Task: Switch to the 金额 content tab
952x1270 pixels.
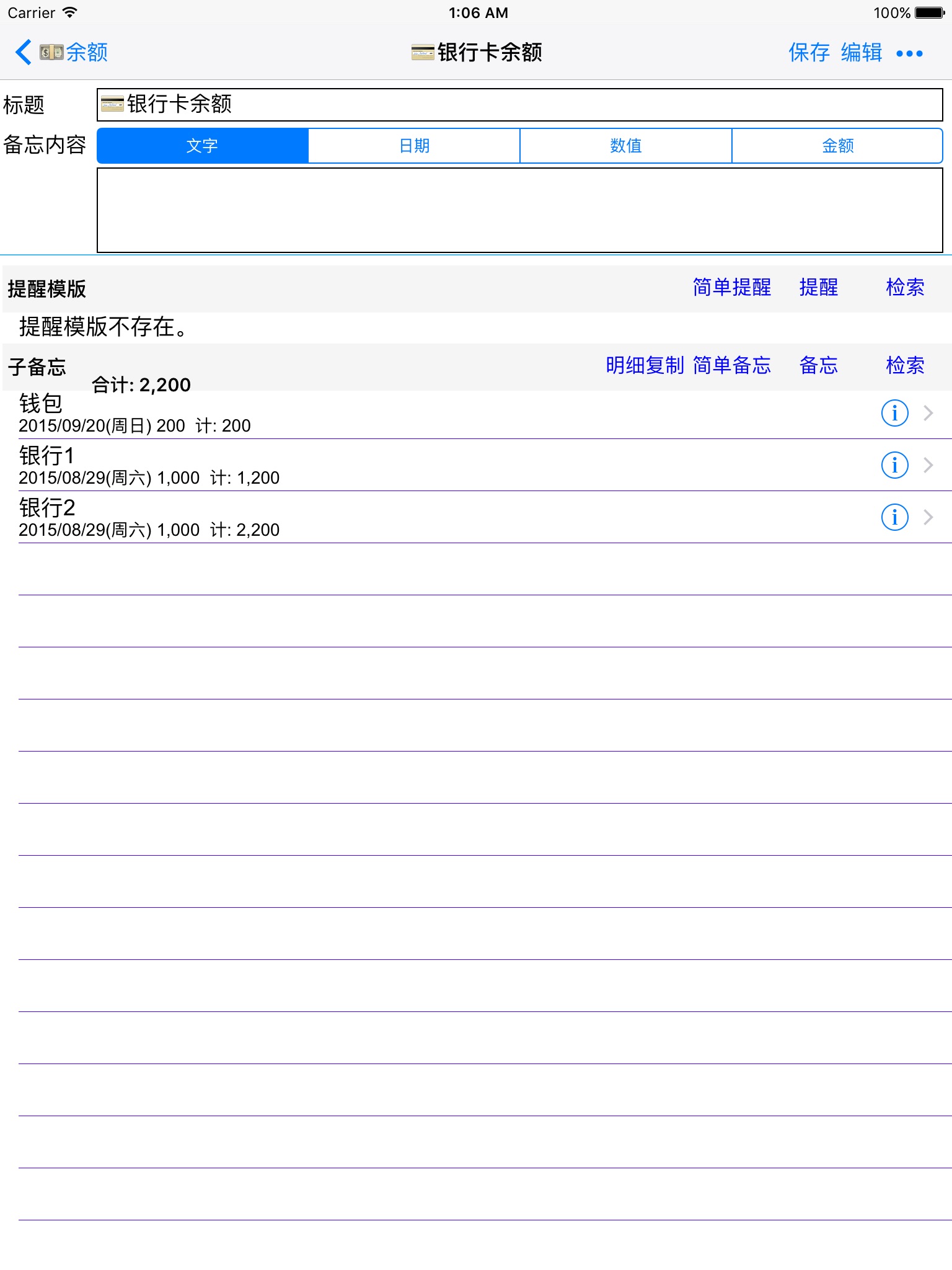Action: tap(837, 146)
